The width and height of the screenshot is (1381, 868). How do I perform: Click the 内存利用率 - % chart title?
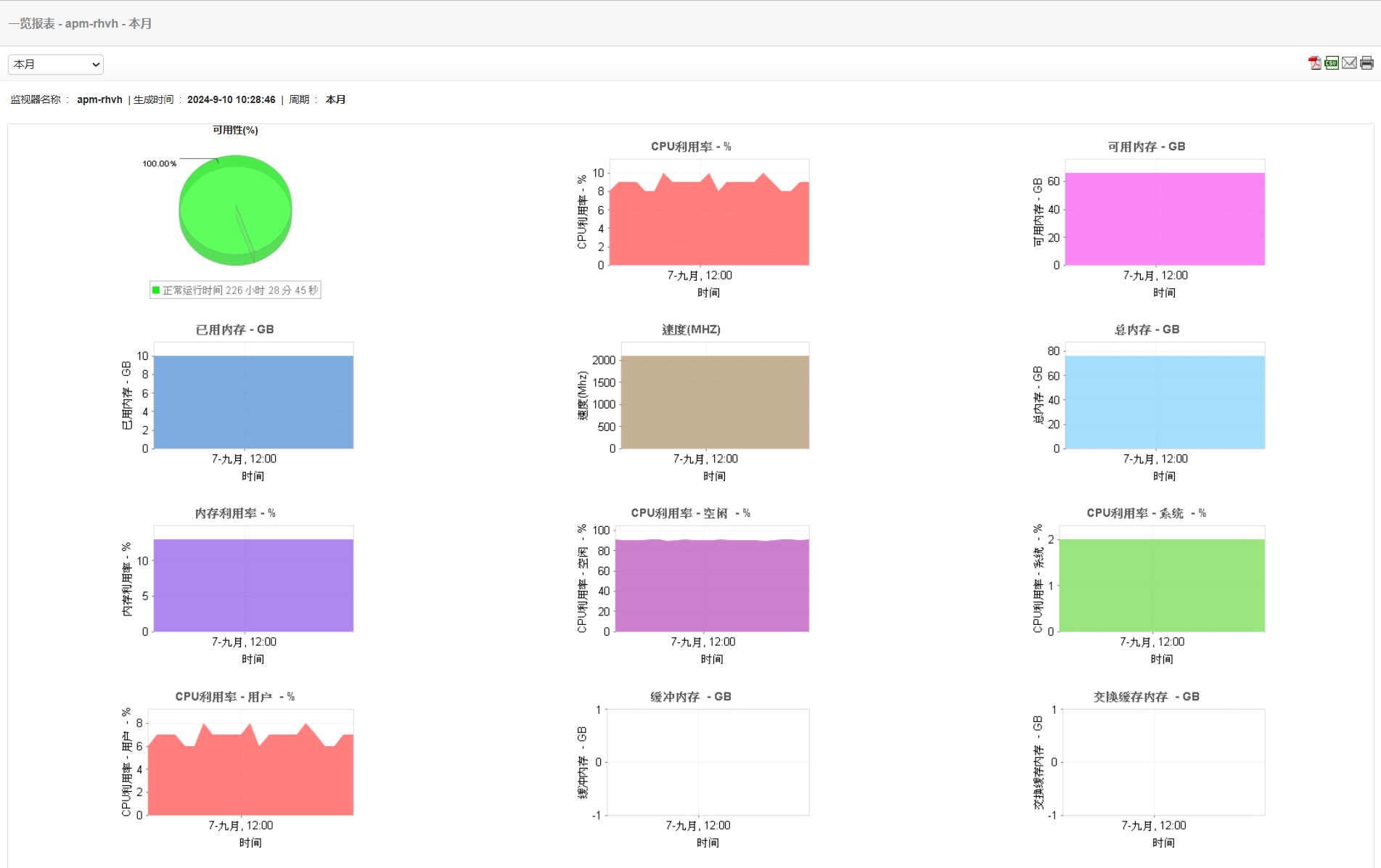point(235,513)
